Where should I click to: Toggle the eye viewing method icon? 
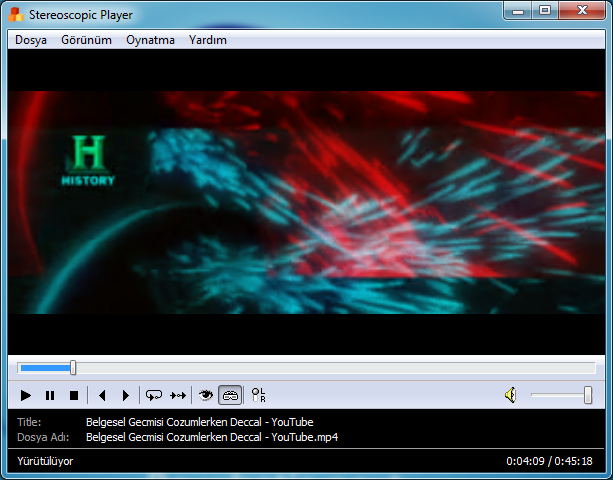(x=206, y=396)
